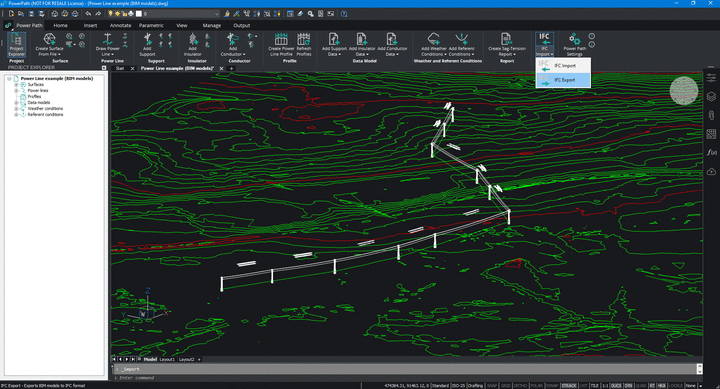The image size is (720, 389).
Task: Expand the Power lines tree node
Action: 16,90
